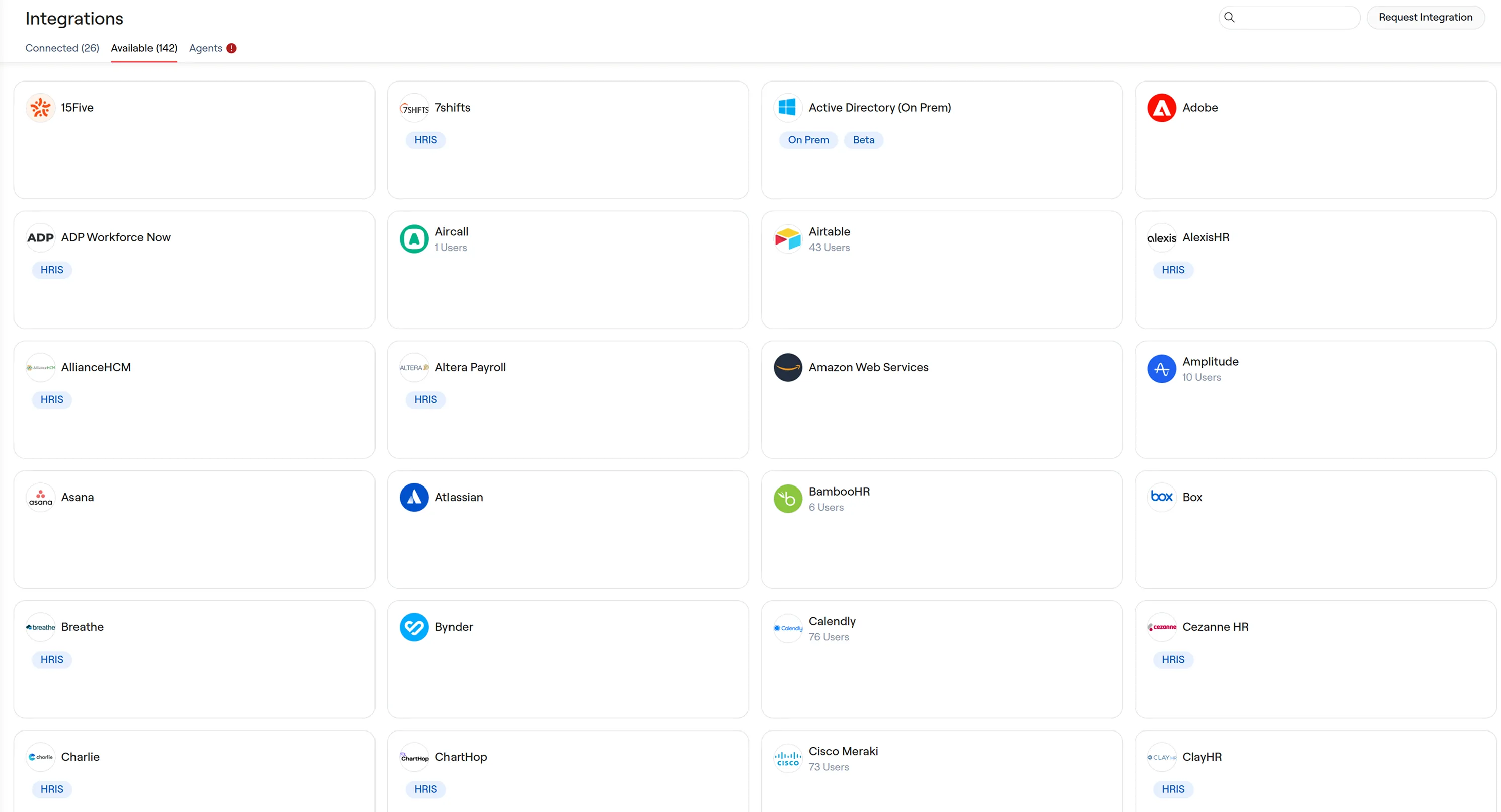Click the Beta tag on Active Directory
Viewport: 1501px width, 812px height.
pyautogui.click(x=864, y=140)
